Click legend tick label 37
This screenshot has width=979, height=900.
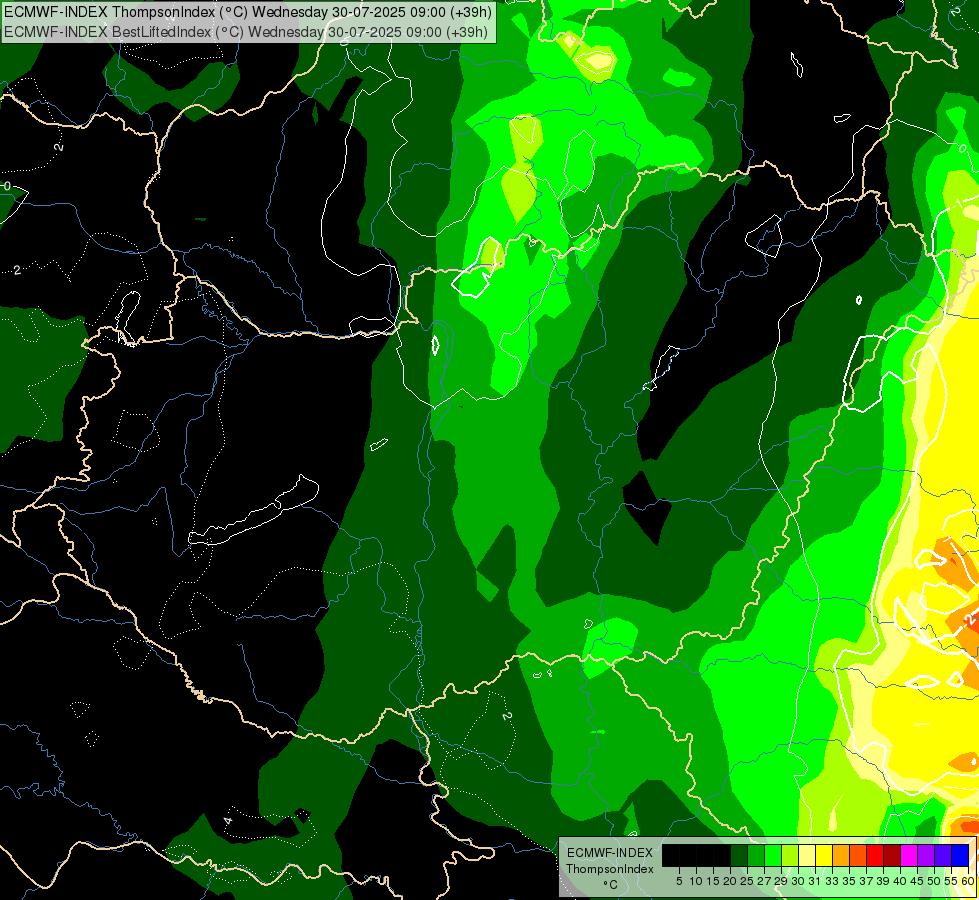tap(866, 881)
